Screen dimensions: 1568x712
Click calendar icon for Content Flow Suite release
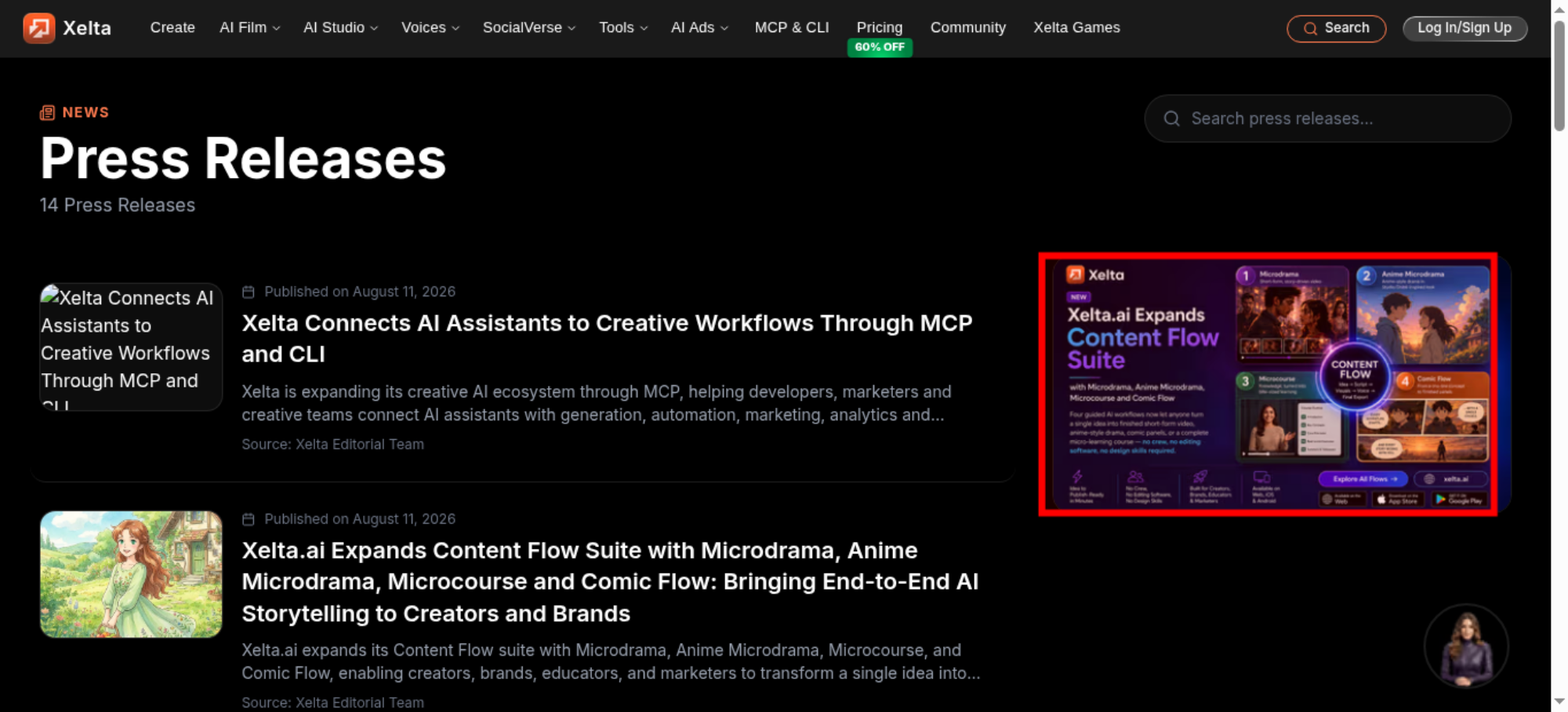[x=249, y=519]
